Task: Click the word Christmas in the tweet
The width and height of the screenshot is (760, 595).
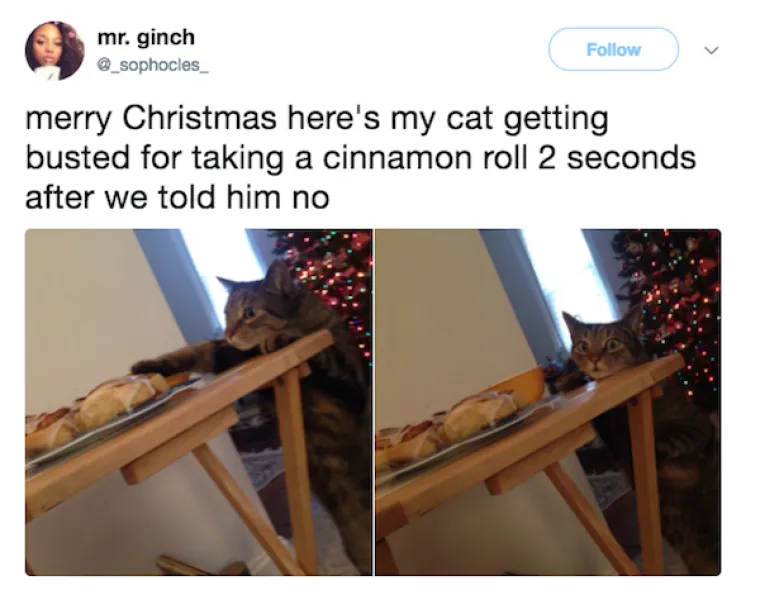Action: (199, 118)
